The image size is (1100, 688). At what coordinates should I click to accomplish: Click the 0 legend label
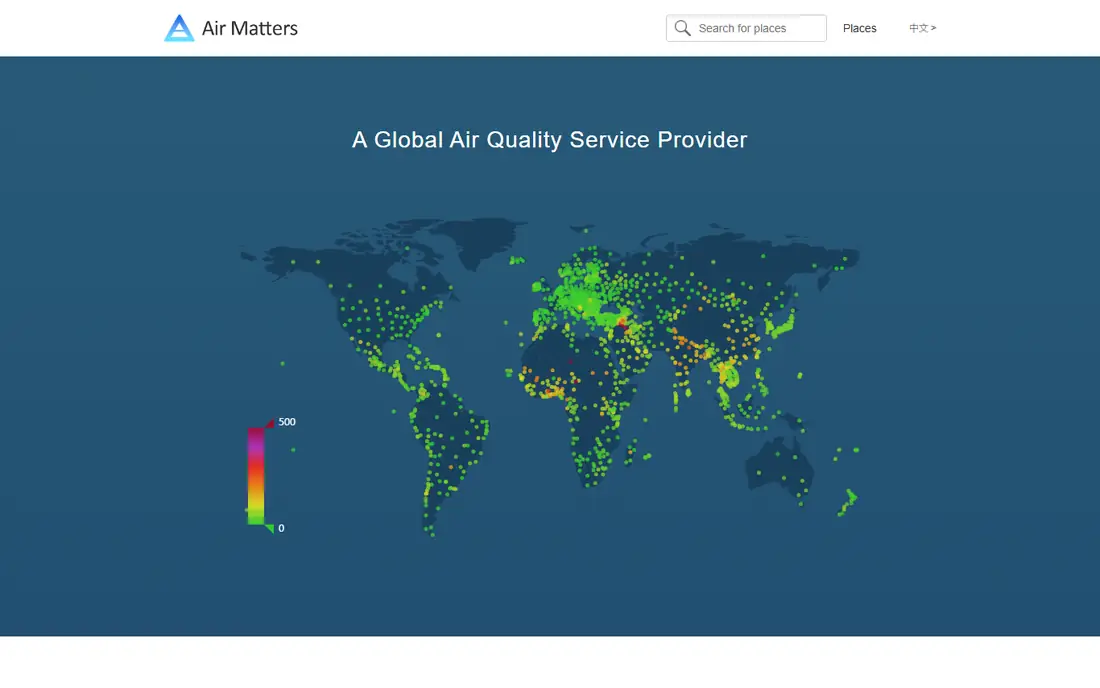(x=281, y=528)
